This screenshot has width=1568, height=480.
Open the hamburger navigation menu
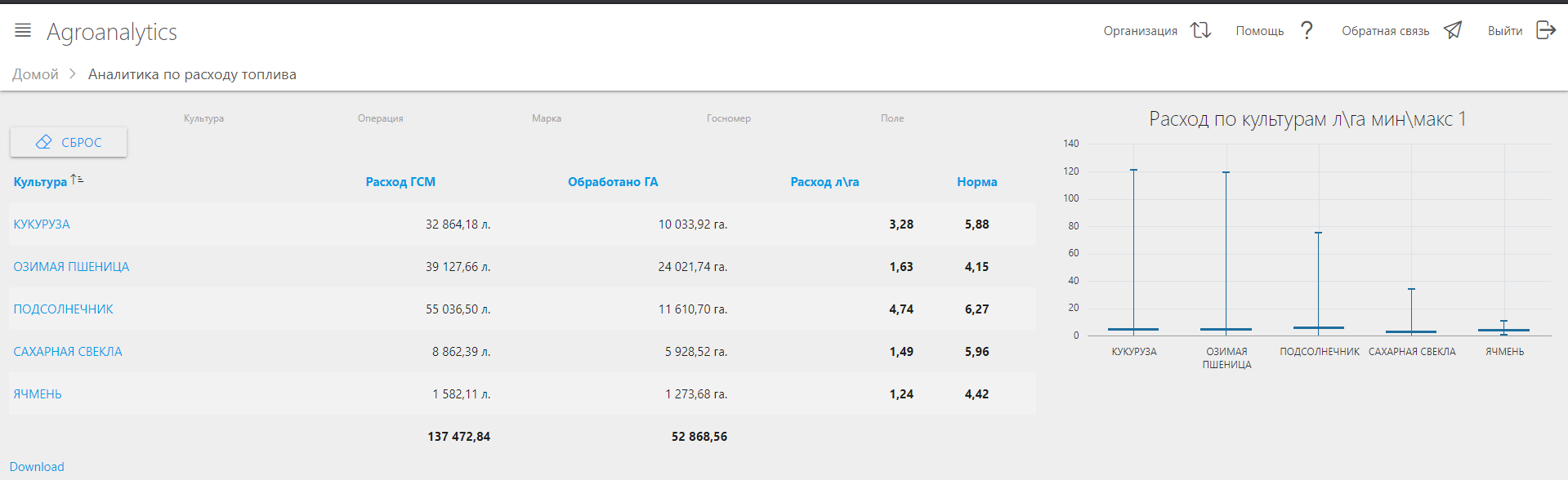(x=23, y=30)
